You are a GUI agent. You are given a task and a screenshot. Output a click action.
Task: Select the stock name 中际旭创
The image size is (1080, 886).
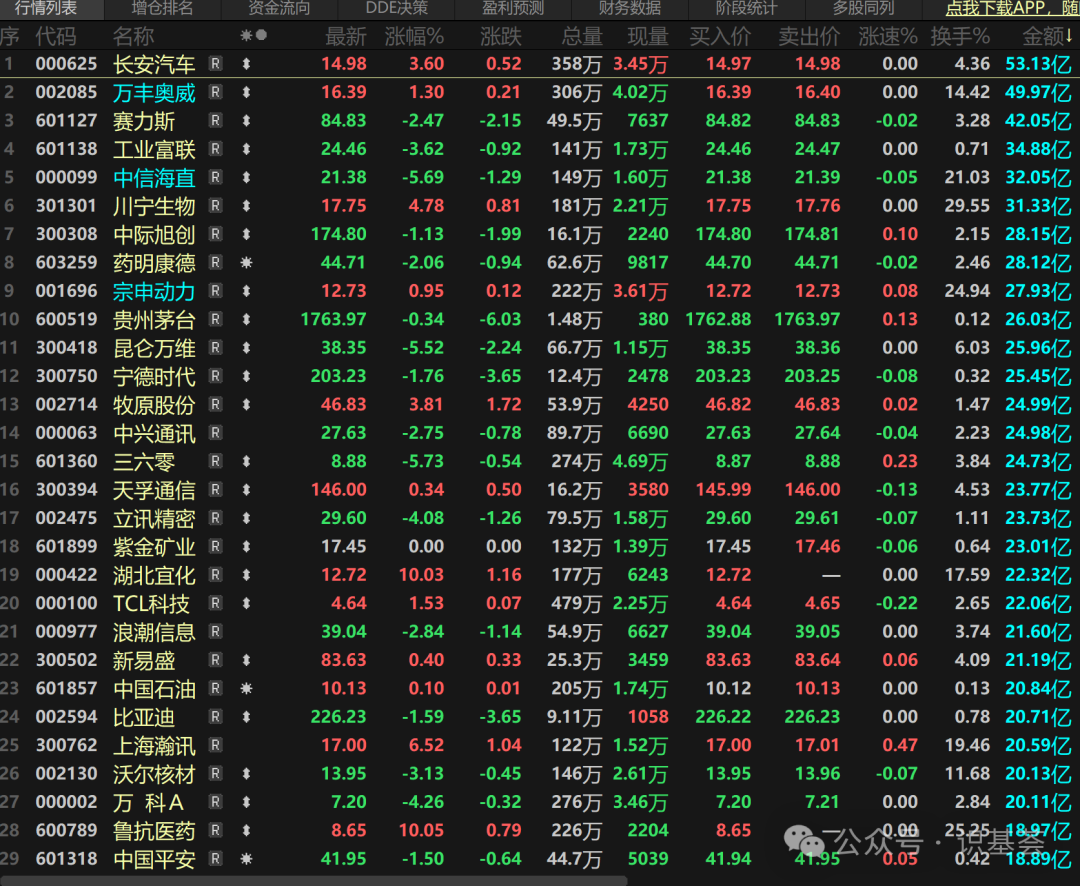(154, 234)
